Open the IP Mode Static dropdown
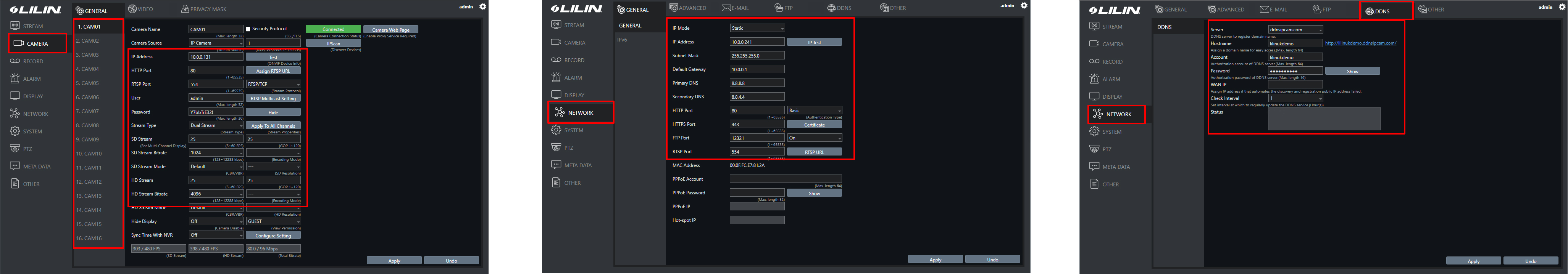Screen dimensions: 1568x274 pyautogui.click(x=757, y=28)
